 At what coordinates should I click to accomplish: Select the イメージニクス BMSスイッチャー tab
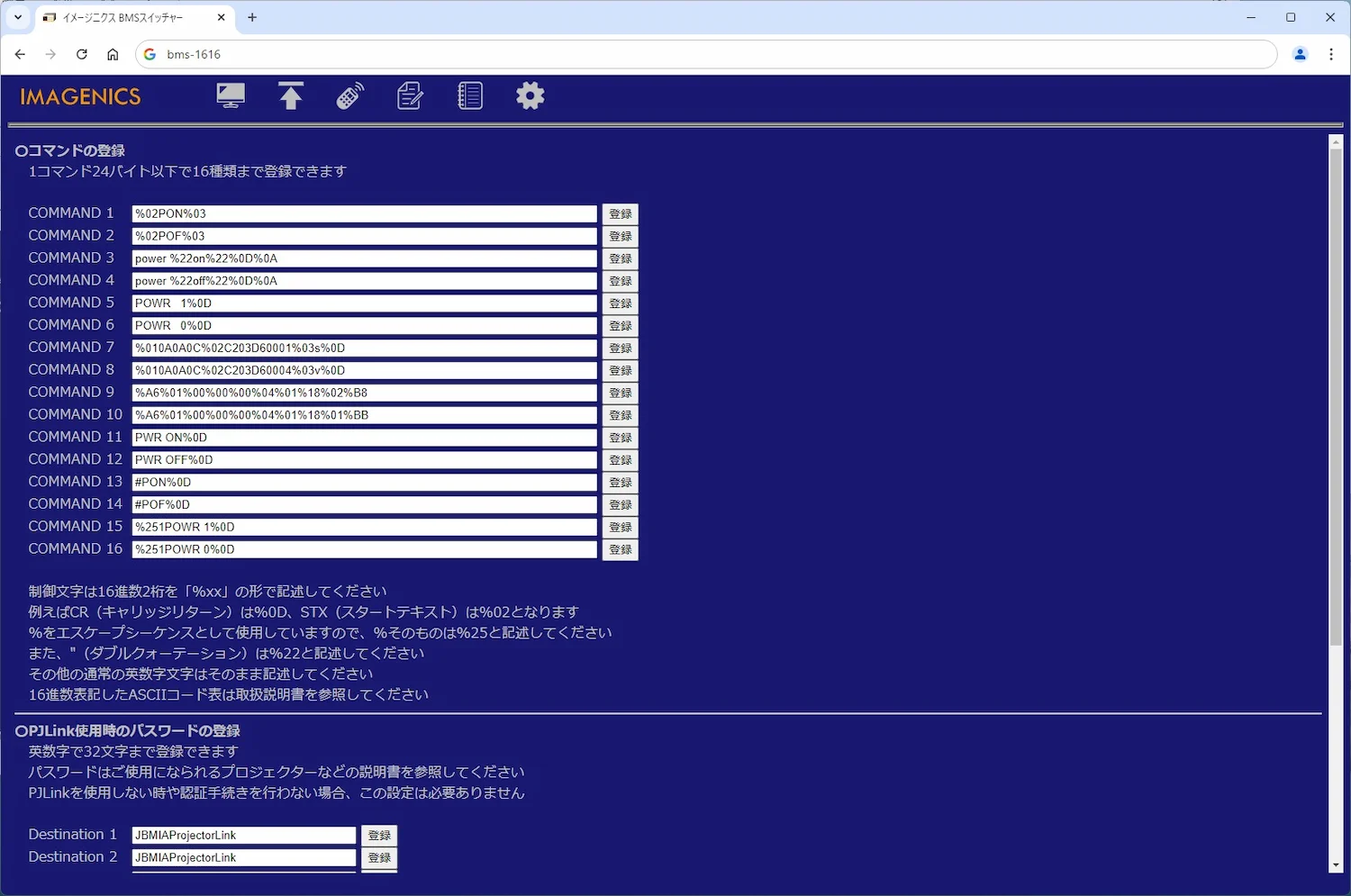tap(124, 17)
